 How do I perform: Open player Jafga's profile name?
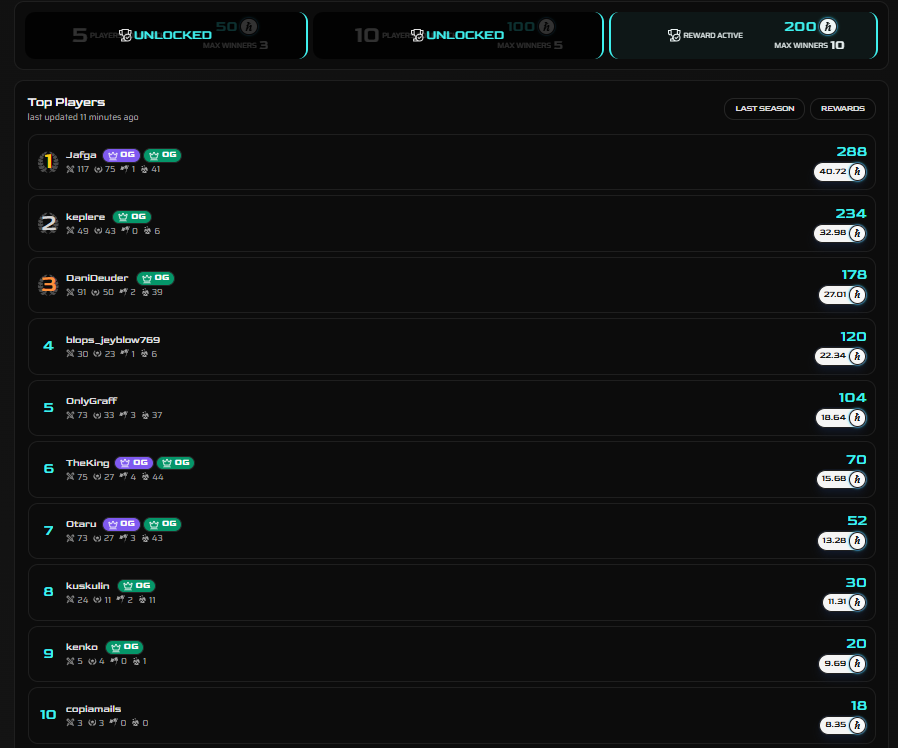click(81, 155)
